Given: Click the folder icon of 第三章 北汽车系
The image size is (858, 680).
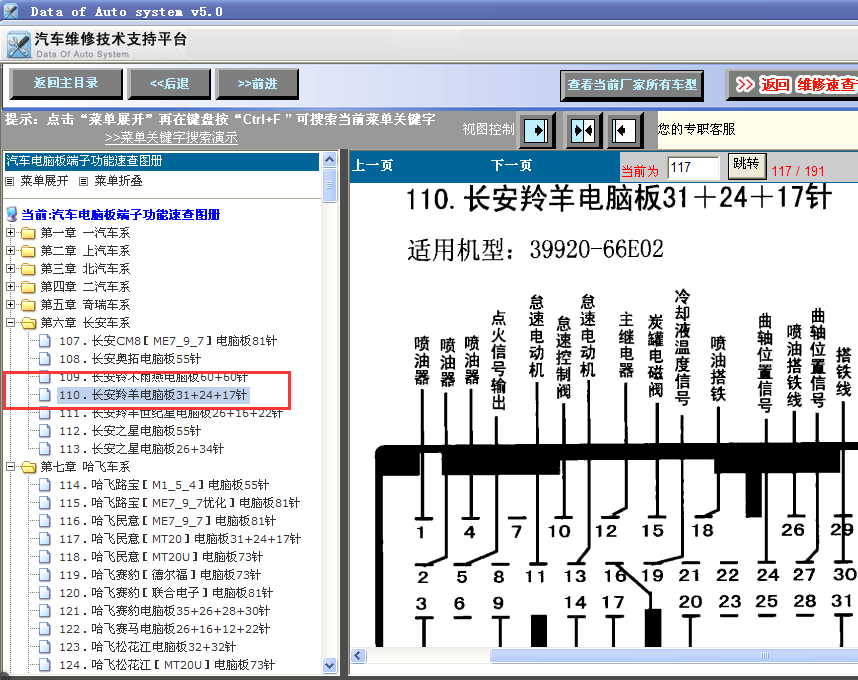Looking at the screenshot, I should pyautogui.click(x=28, y=270).
